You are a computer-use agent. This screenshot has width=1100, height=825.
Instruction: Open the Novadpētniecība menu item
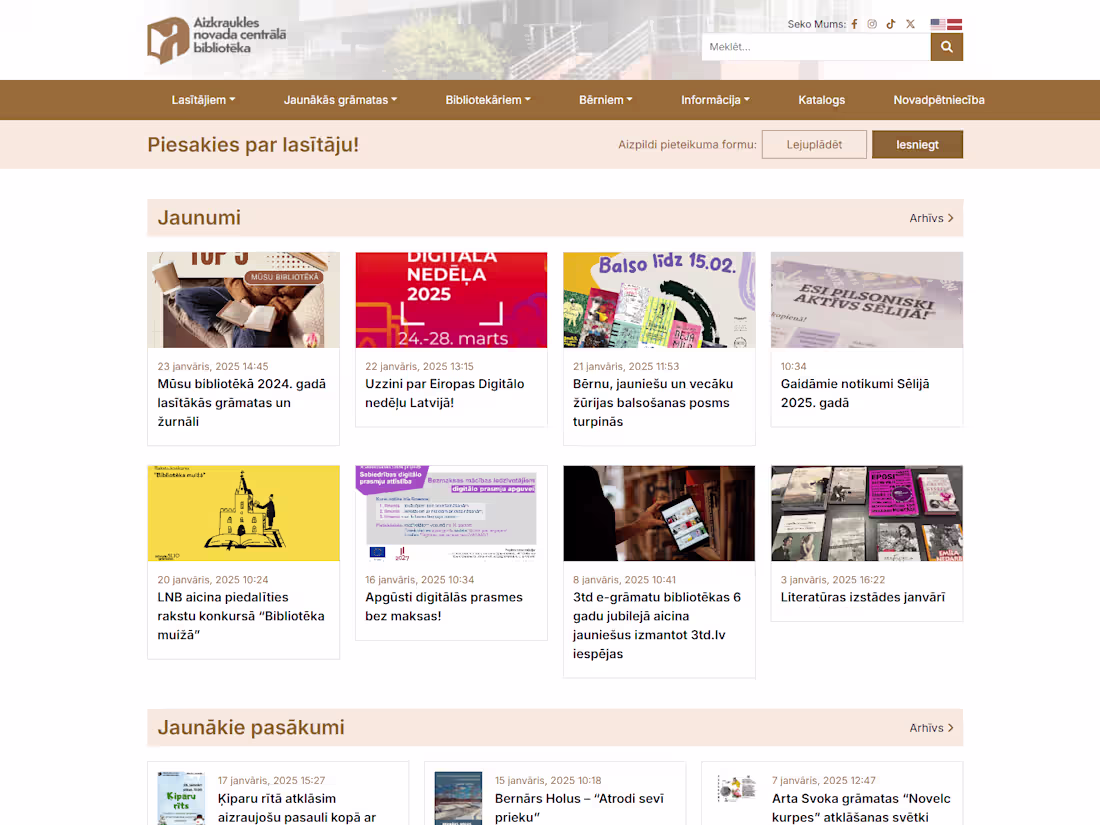[940, 100]
